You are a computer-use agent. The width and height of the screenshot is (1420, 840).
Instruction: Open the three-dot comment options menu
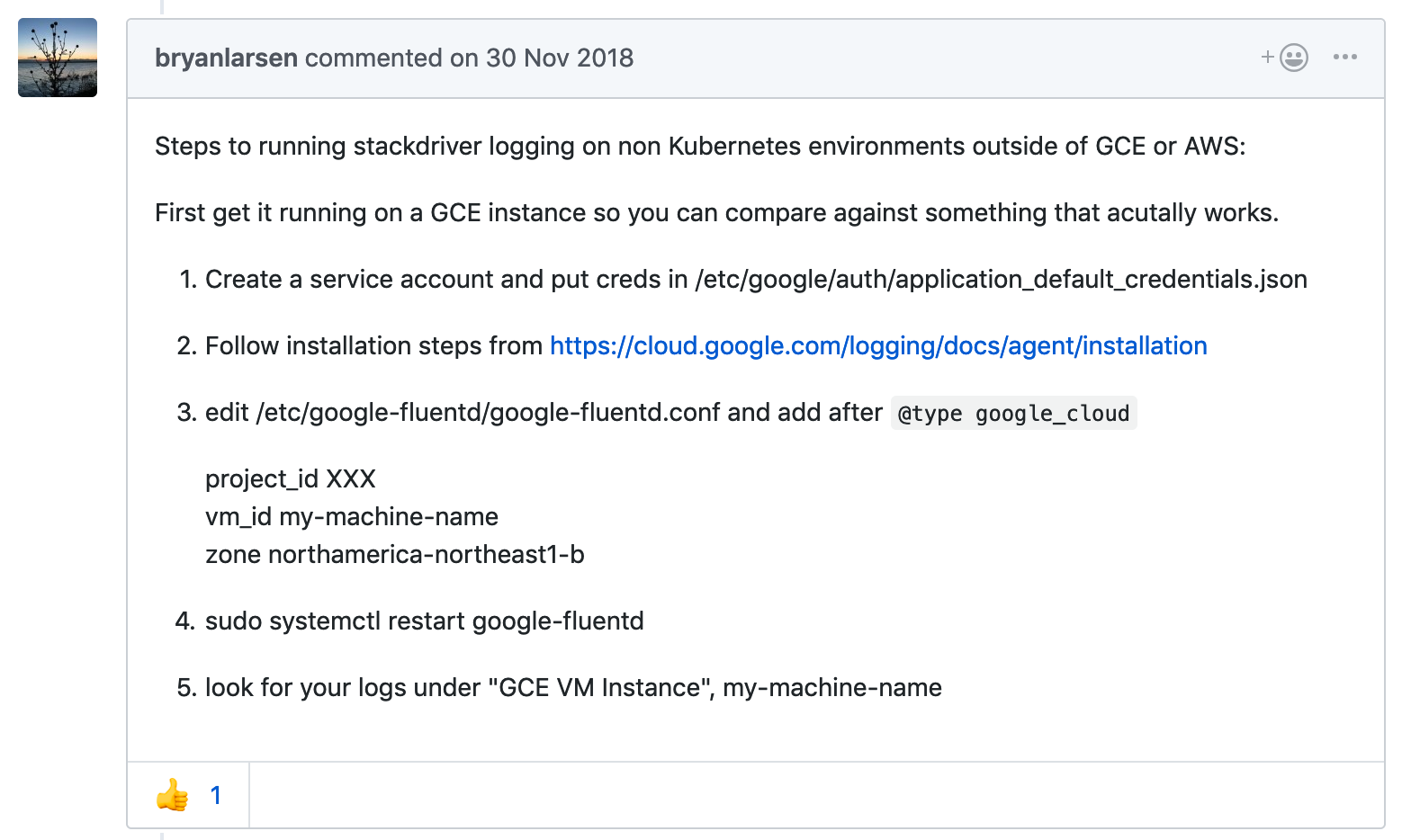(1344, 58)
